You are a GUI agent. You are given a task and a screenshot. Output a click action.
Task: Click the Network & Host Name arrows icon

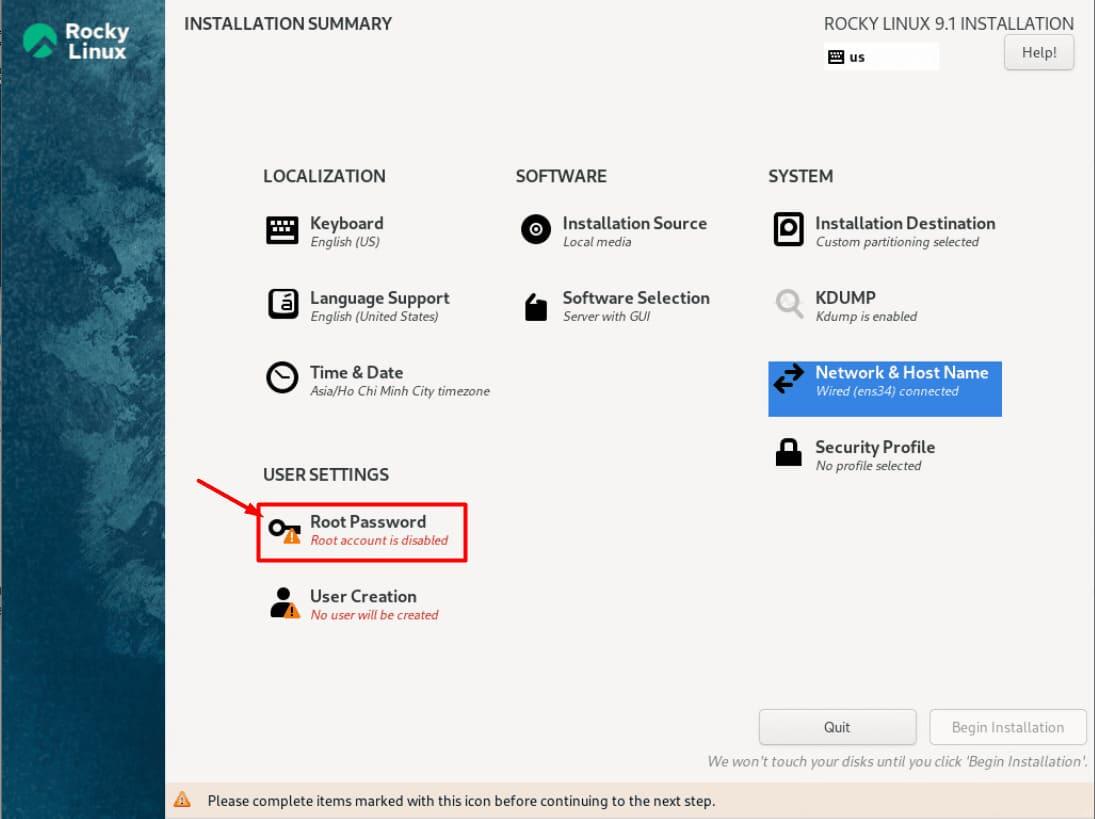788,379
